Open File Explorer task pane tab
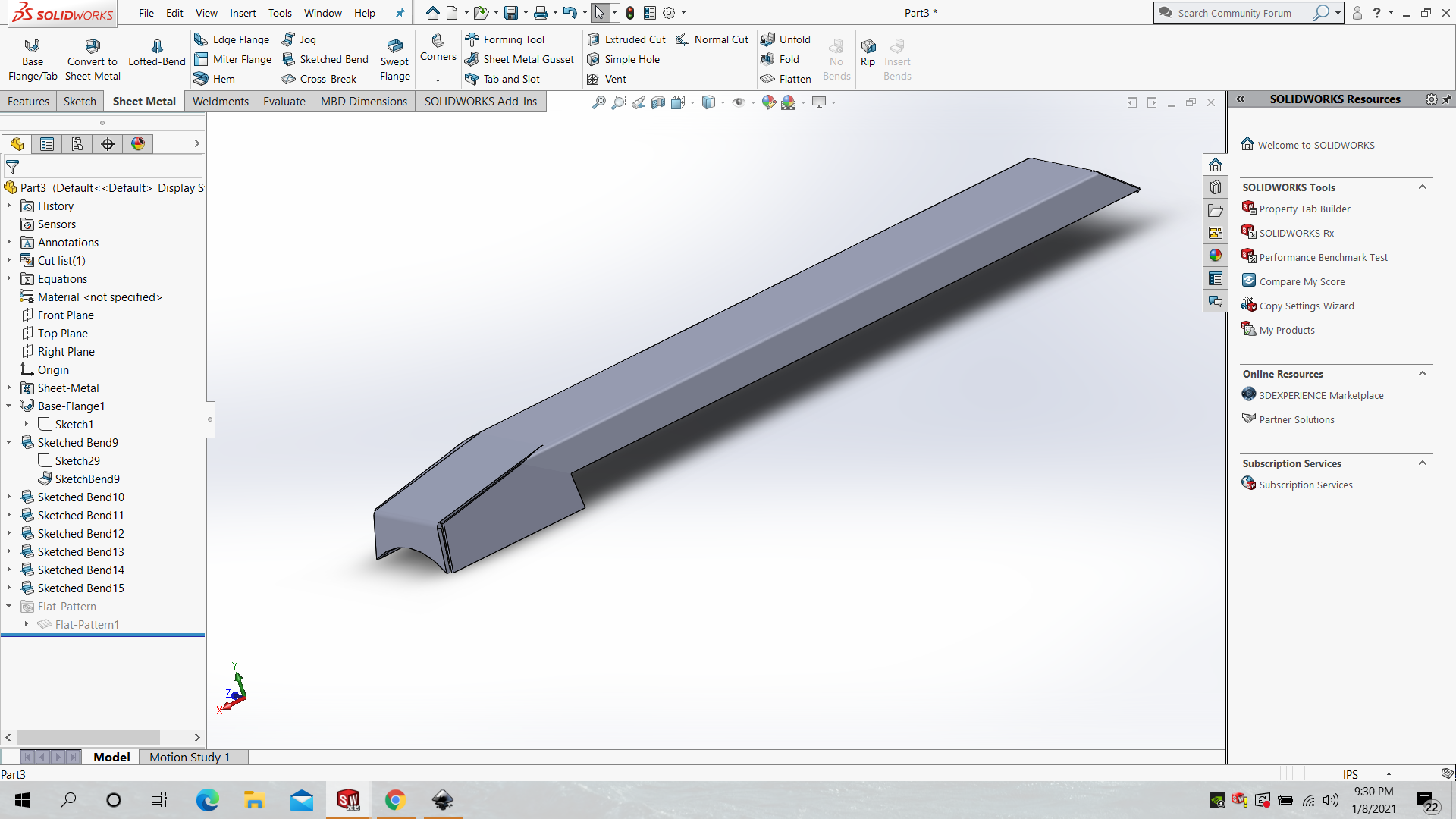1456x819 pixels. [x=1216, y=210]
